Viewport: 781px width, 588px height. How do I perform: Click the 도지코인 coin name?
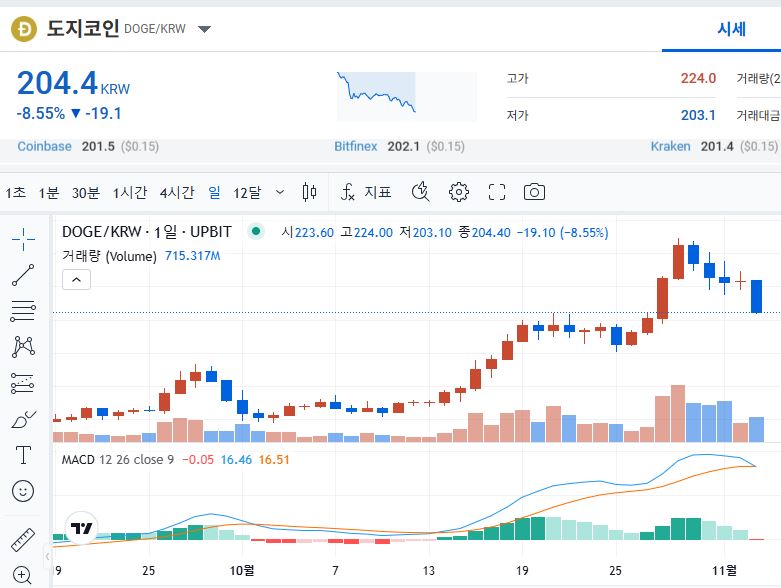coord(83,28)
